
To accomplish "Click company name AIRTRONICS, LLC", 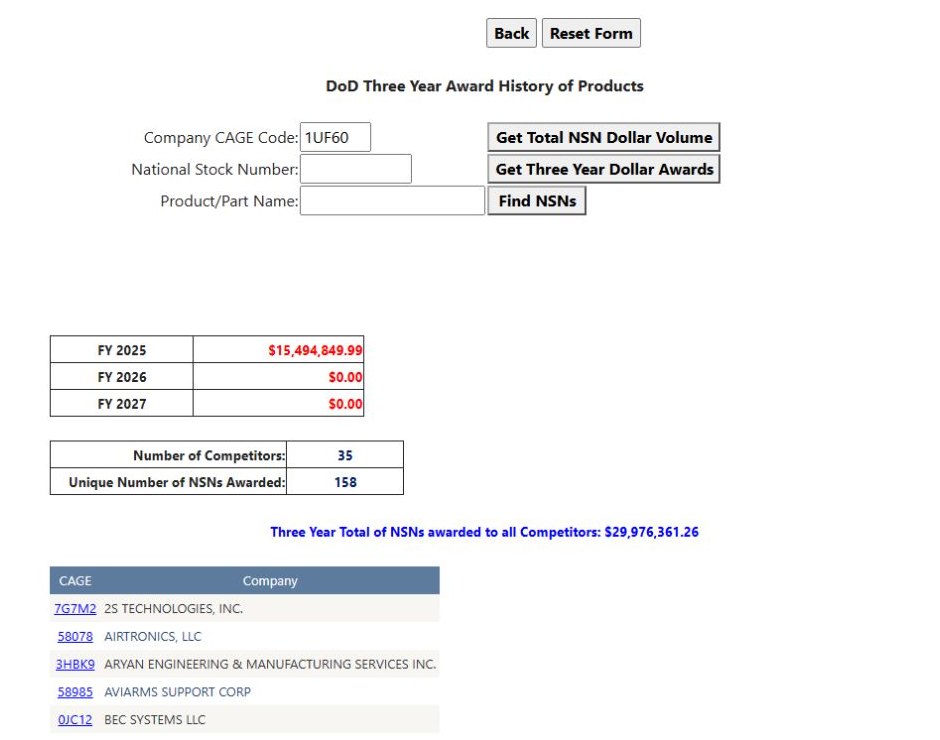I will (x=153, y=636).
